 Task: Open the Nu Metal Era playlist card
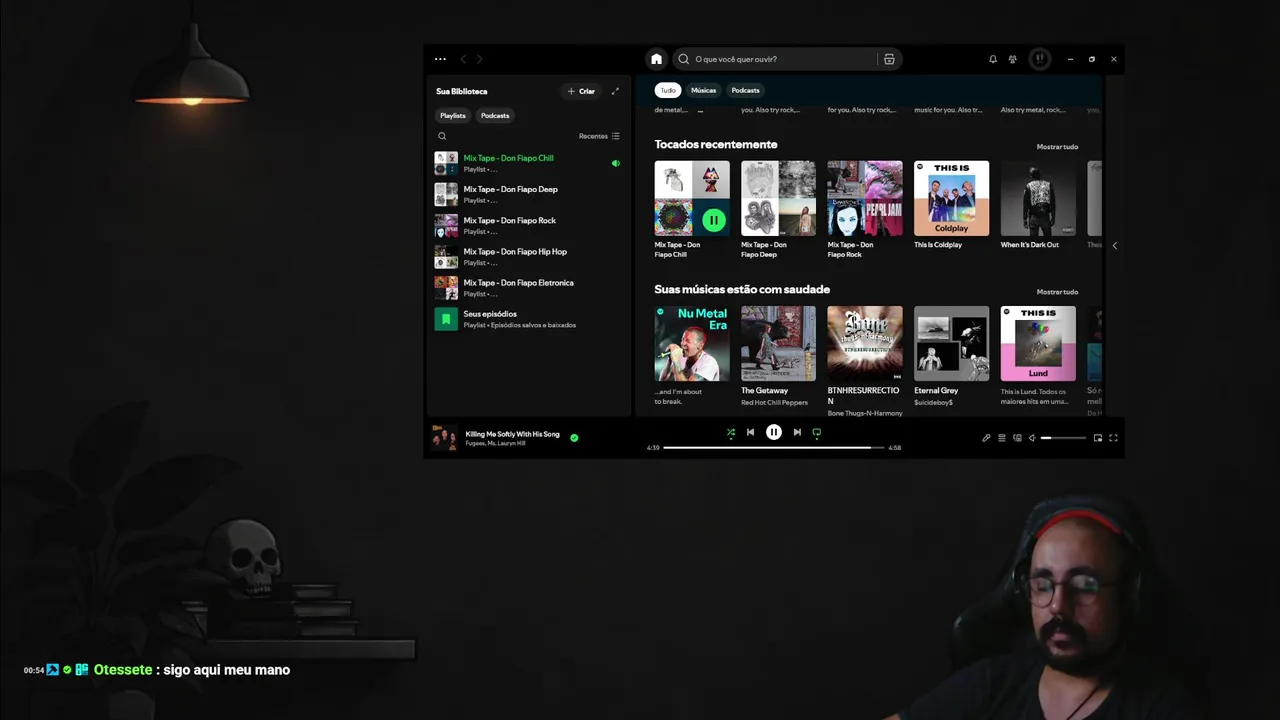click(692, 357)
